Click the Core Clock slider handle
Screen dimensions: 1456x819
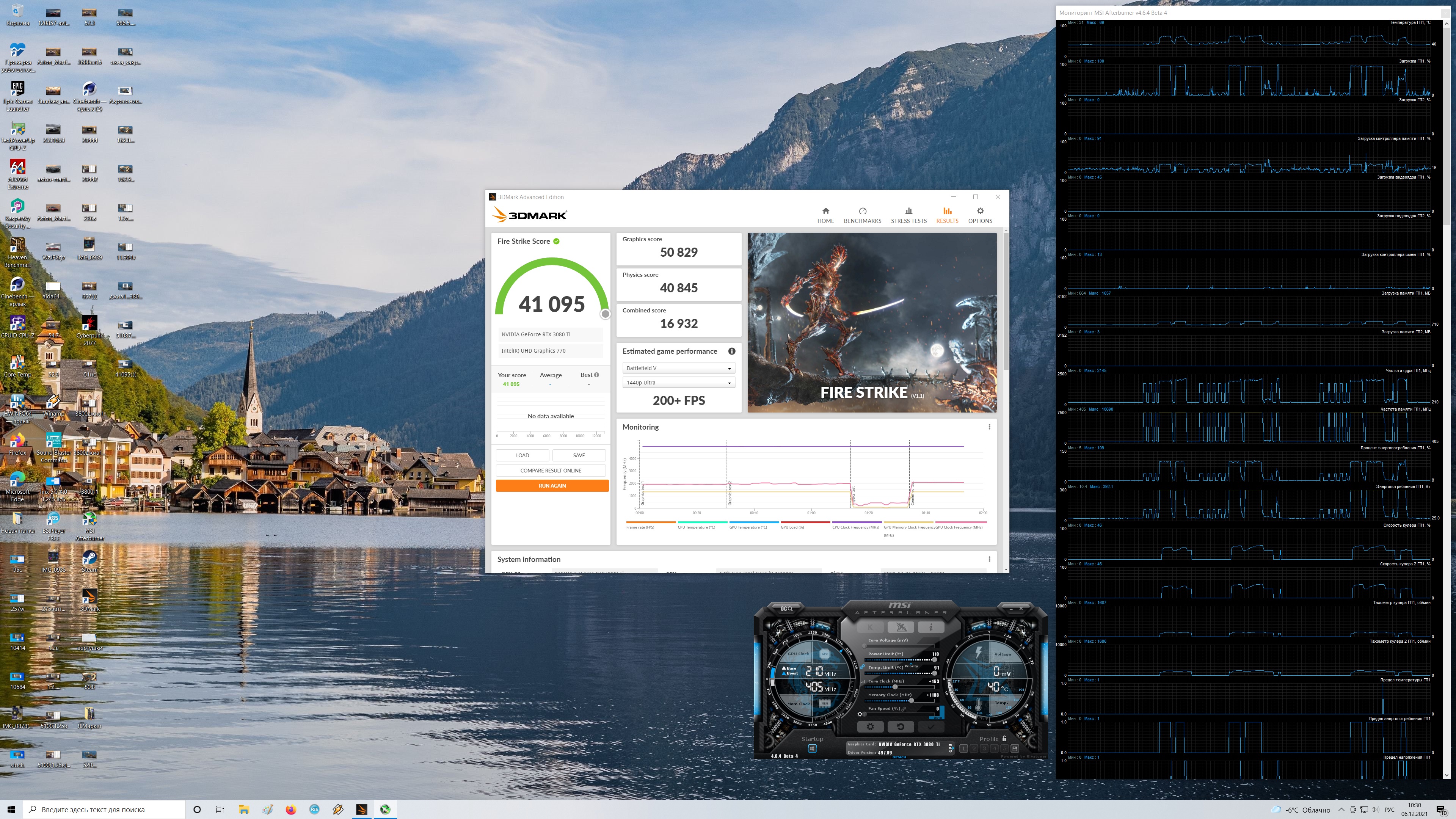(895, 687)
